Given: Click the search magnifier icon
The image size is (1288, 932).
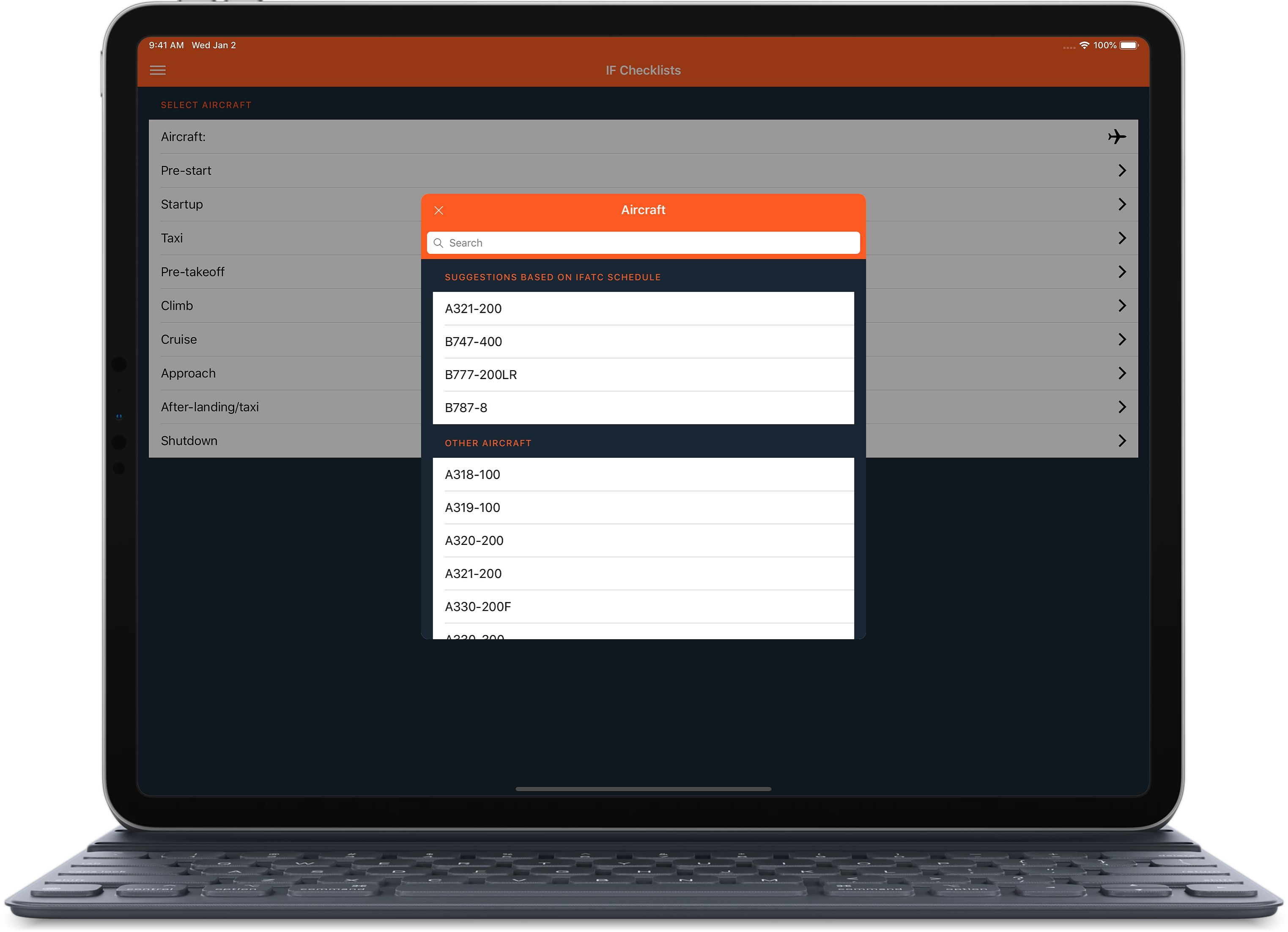Looking at the screenshot, I should (x=438, y=243).
